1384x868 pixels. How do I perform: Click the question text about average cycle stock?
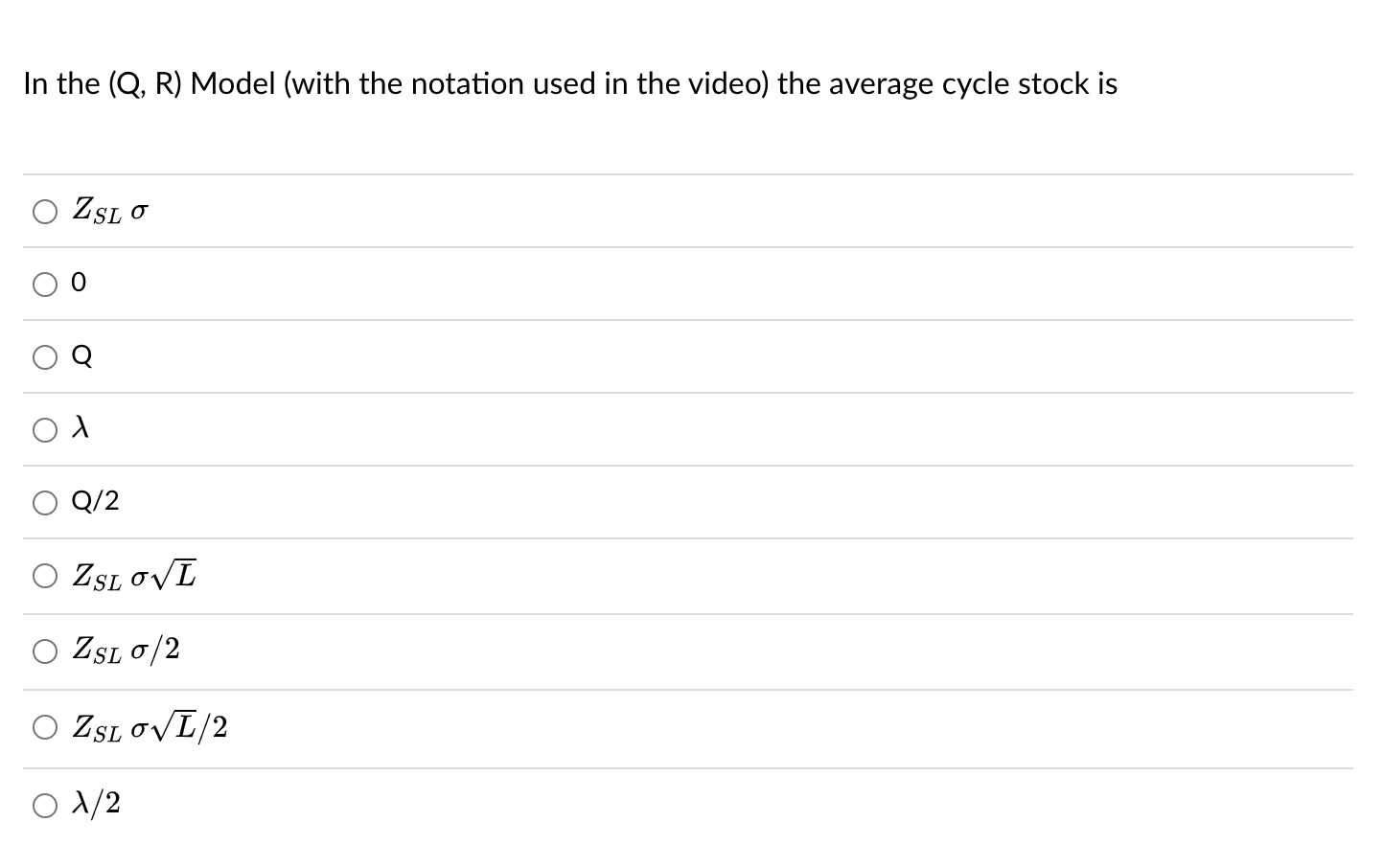point(569,83)
